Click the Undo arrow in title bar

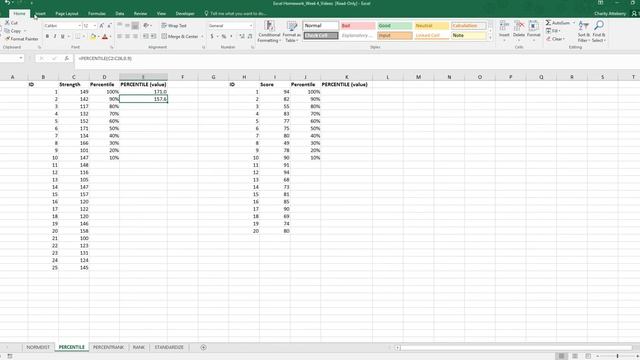(x=7, y=3)
